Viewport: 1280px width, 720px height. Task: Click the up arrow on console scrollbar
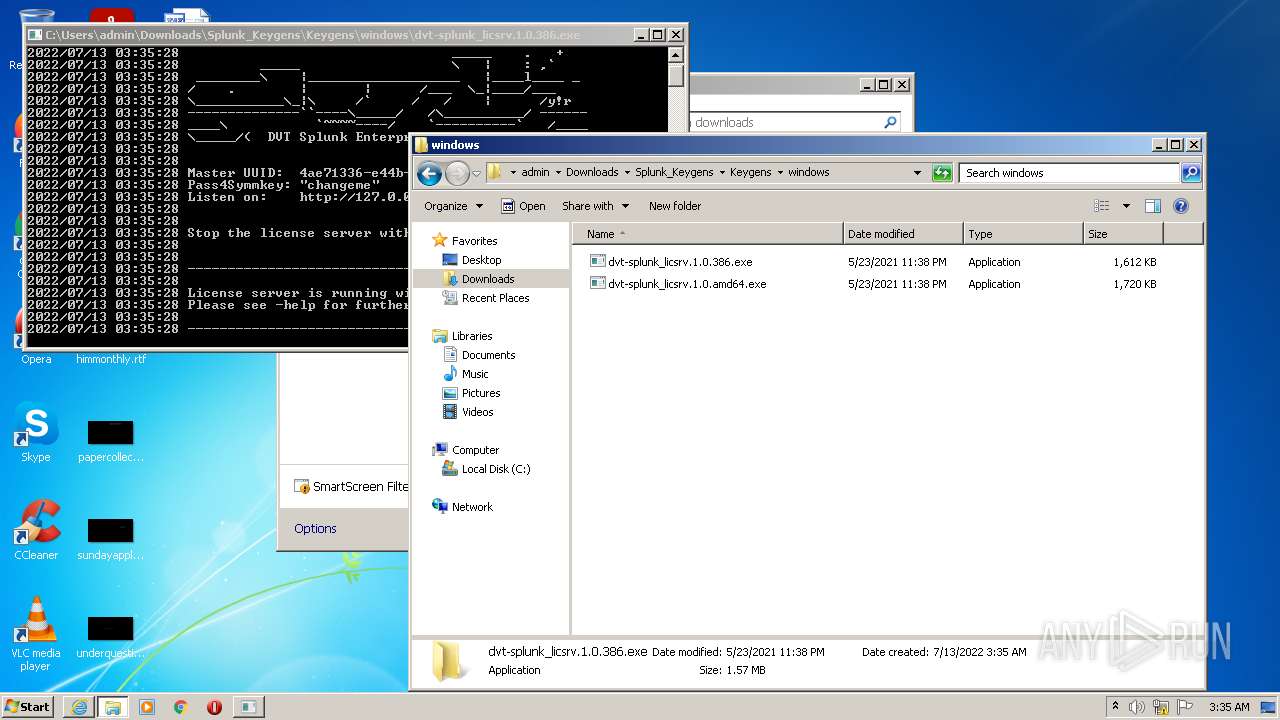pos(676,55)
